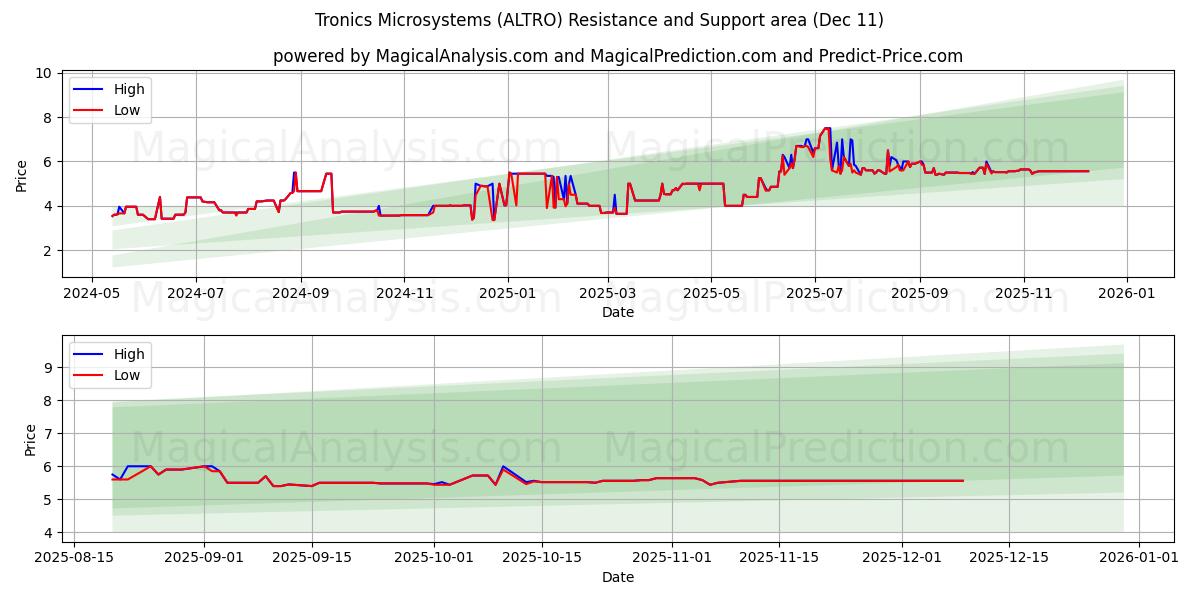Click the 'Low' label in the top chart legend
1200x600 pixels.
click(127, 111)
